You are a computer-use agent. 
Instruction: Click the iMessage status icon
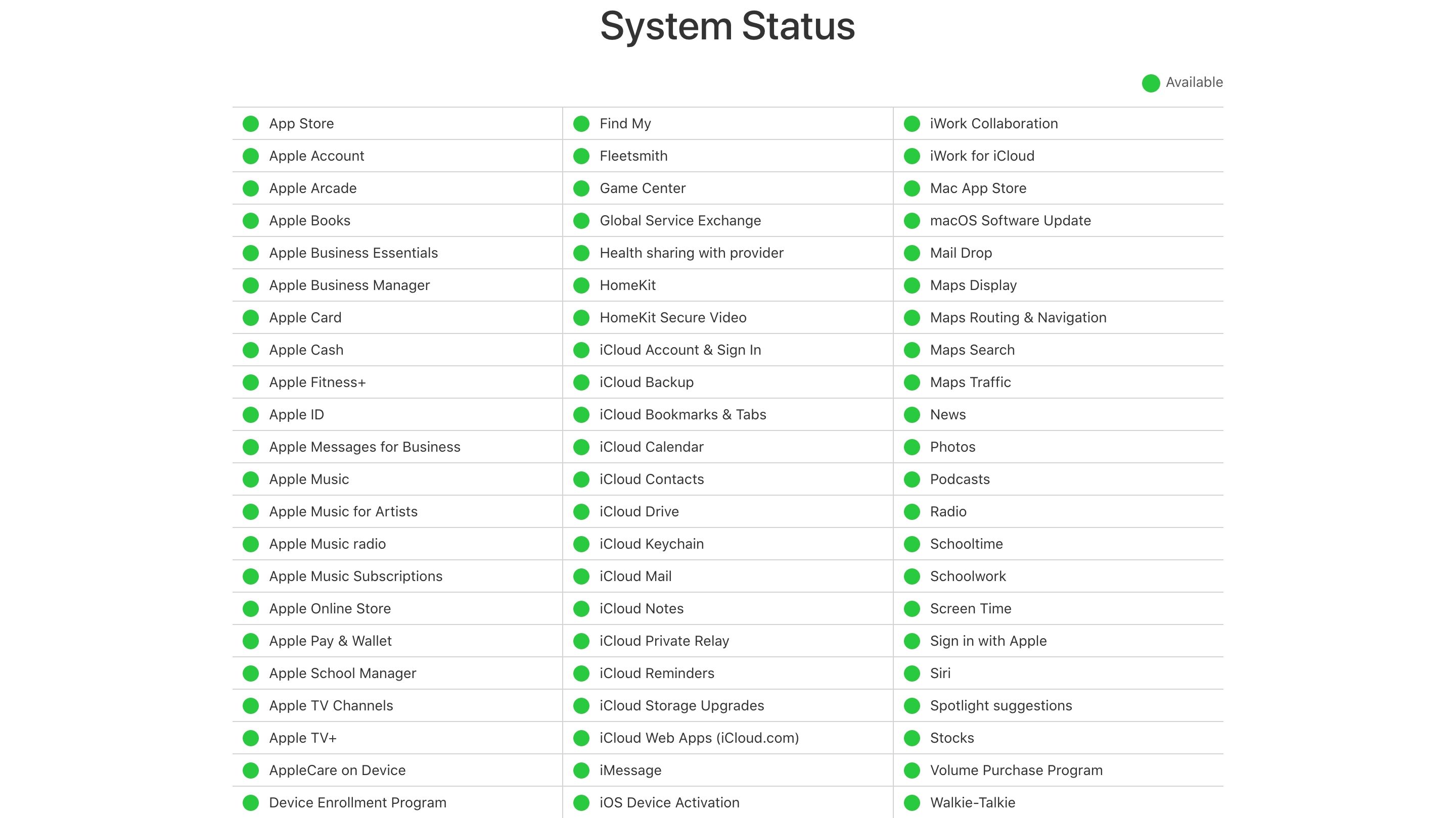(582, 770)
